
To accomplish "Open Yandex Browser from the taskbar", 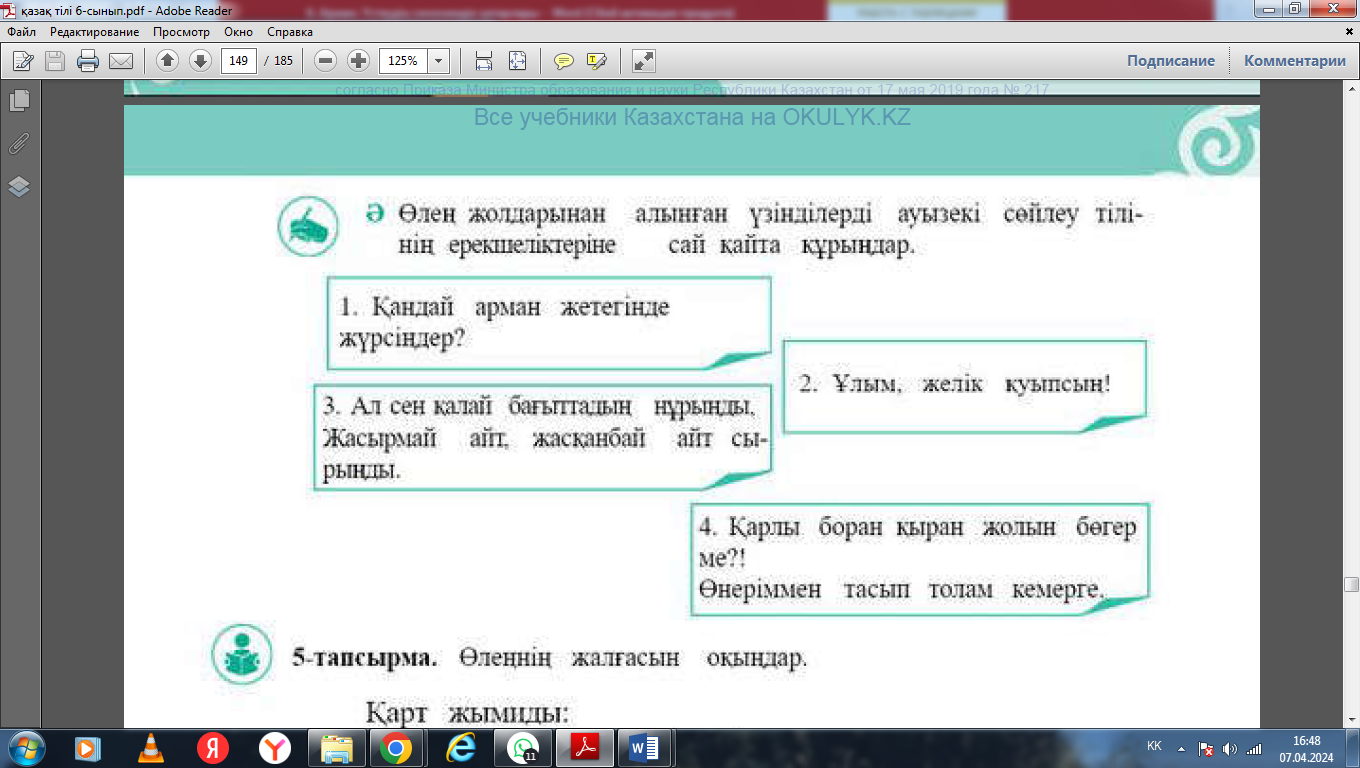I will pos(274,748).
